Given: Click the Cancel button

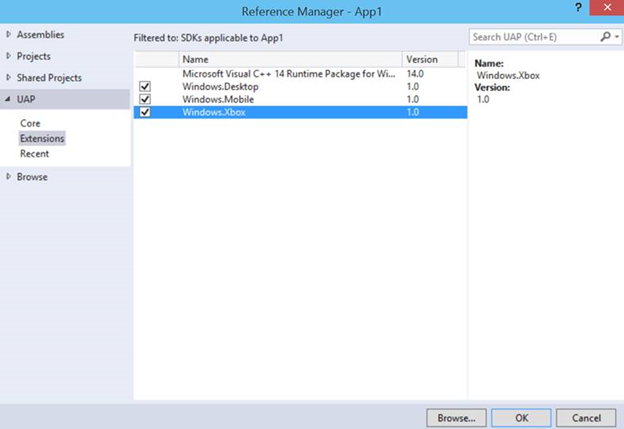Looking at the screenshot, I should click(x=586, y=418).
